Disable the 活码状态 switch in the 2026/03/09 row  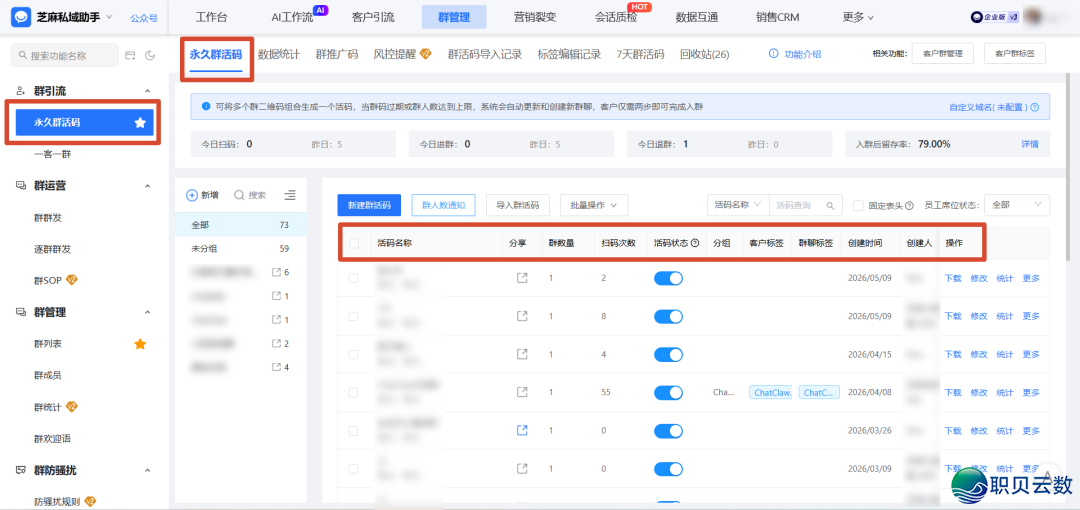click(668, 468)
